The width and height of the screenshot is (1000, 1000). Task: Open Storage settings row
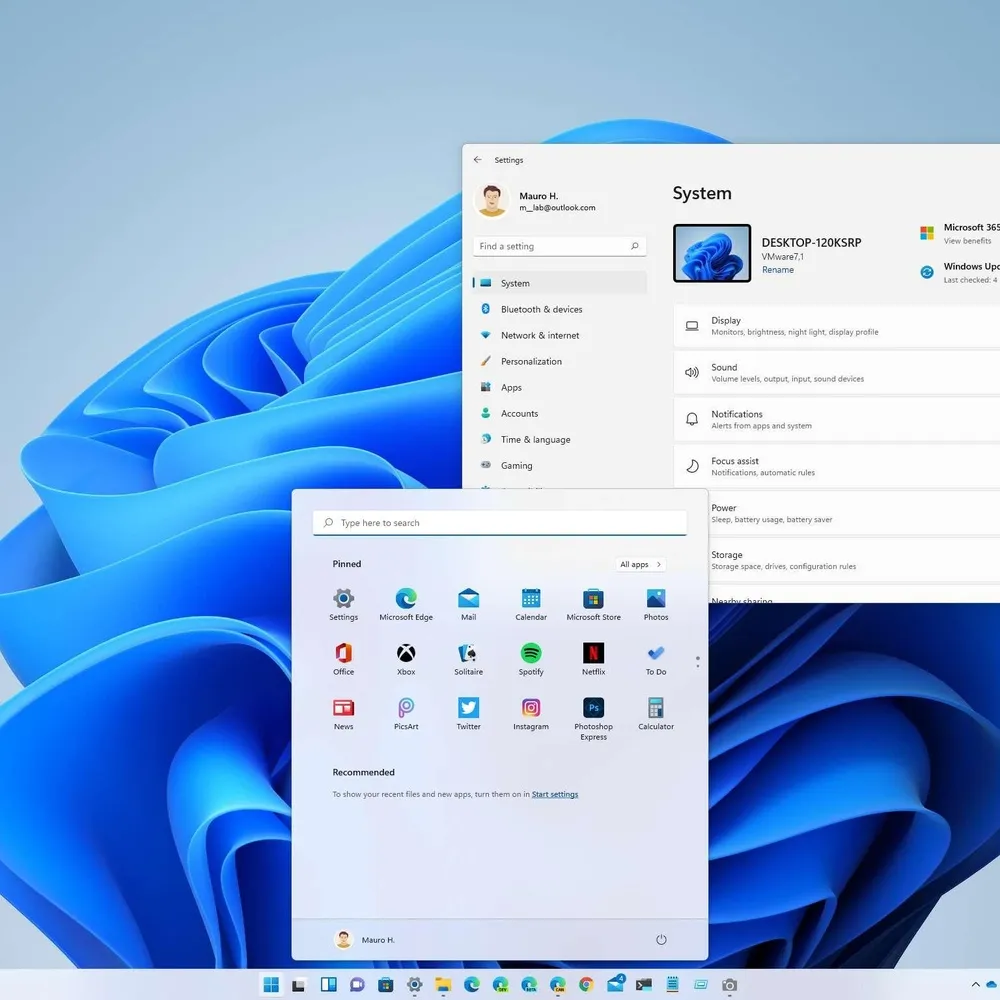click(854, 561)
